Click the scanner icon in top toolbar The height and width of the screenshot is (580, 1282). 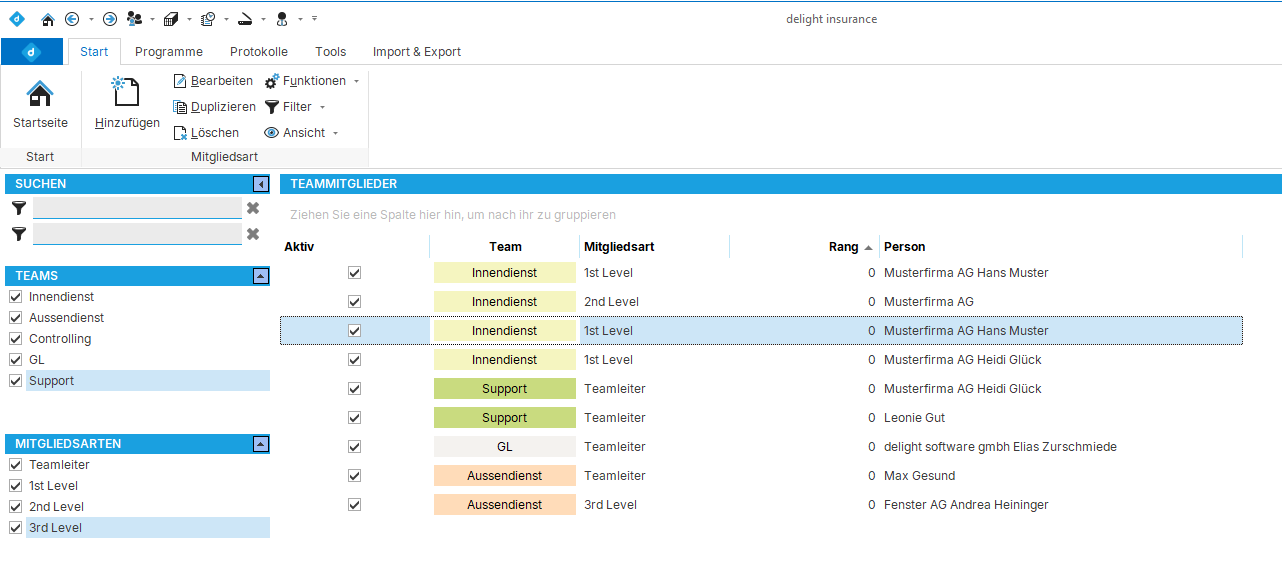[x=245, y=19]
